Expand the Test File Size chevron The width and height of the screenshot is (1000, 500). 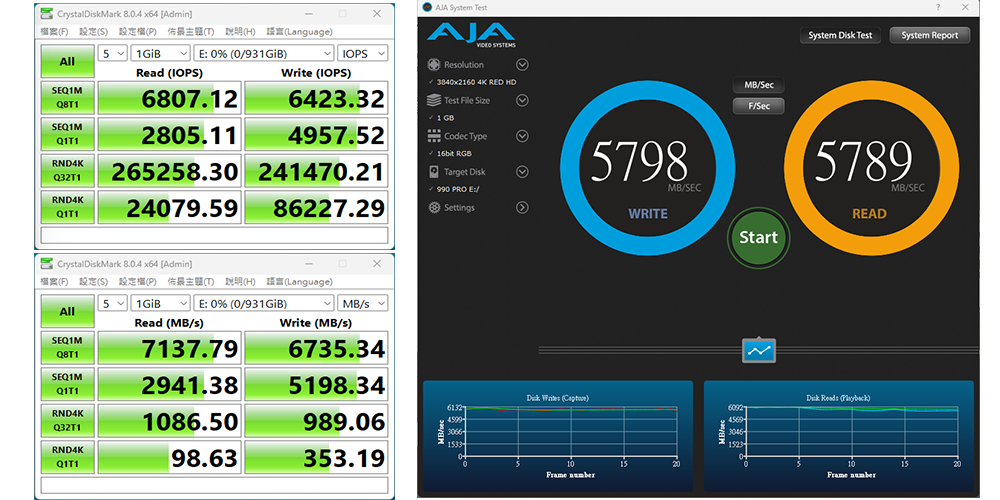(x=522, y=100)
